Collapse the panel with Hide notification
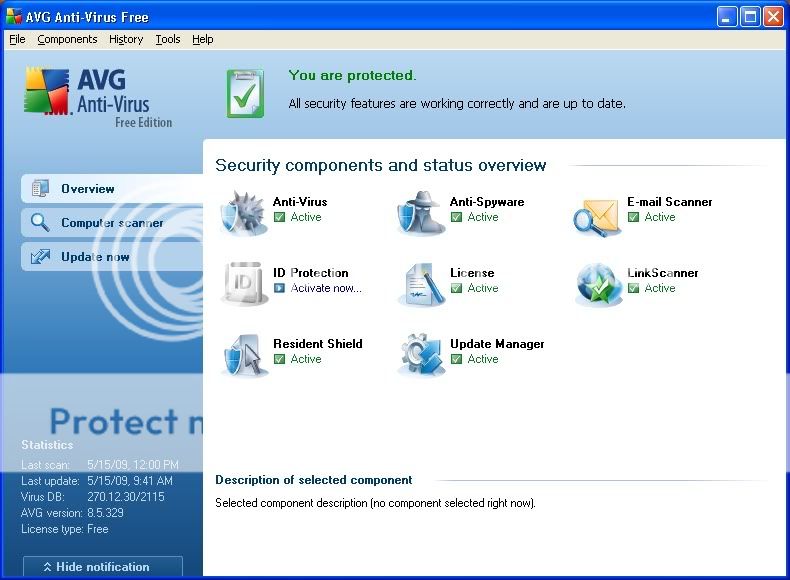This screenshot has height=580, width=790. [103, 567]
